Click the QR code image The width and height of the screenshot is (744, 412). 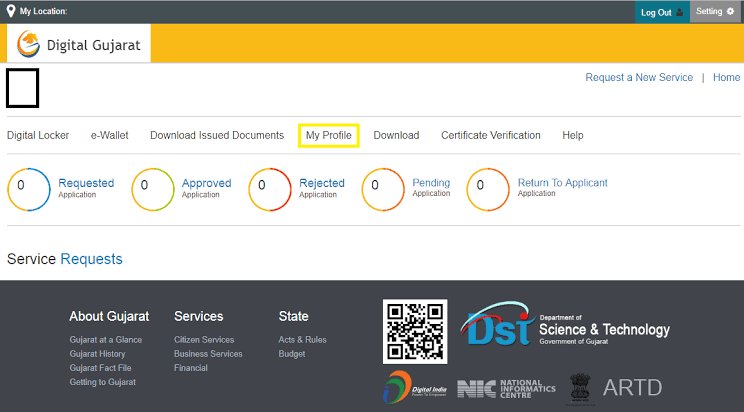[415, 331]
